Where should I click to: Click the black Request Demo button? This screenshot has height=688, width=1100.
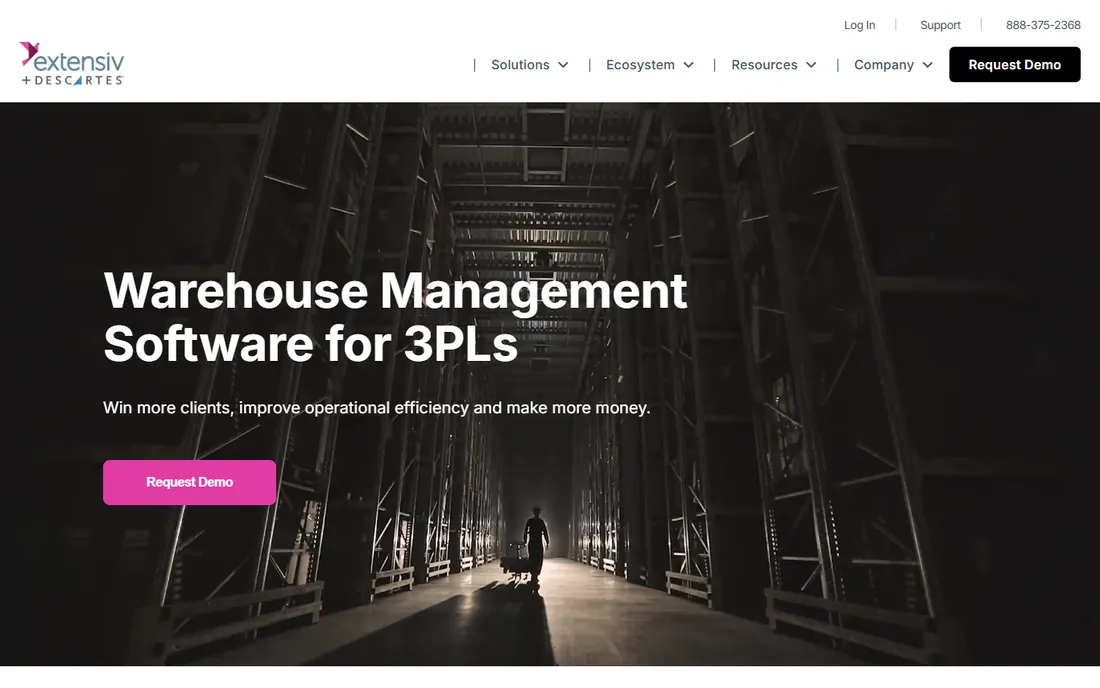(1014, 65)
